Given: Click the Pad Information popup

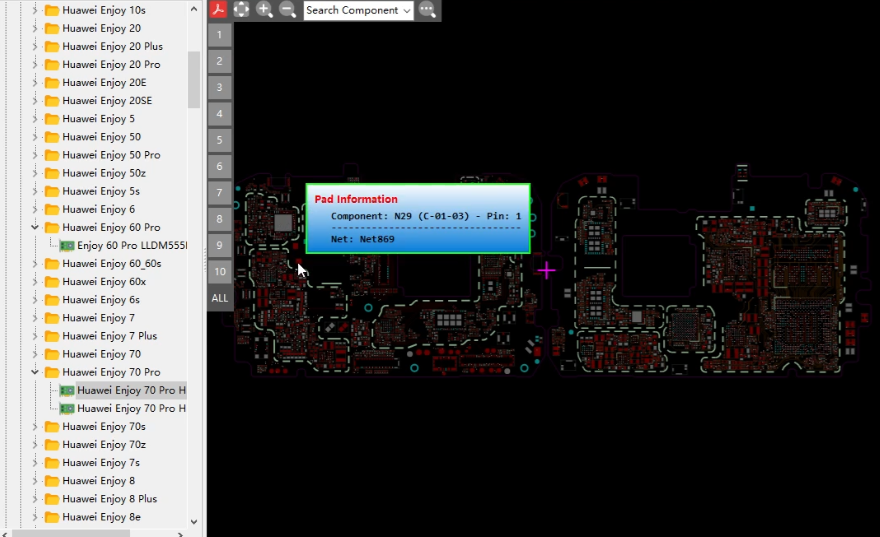Looking at the screenshot, I should coord(418,218).
